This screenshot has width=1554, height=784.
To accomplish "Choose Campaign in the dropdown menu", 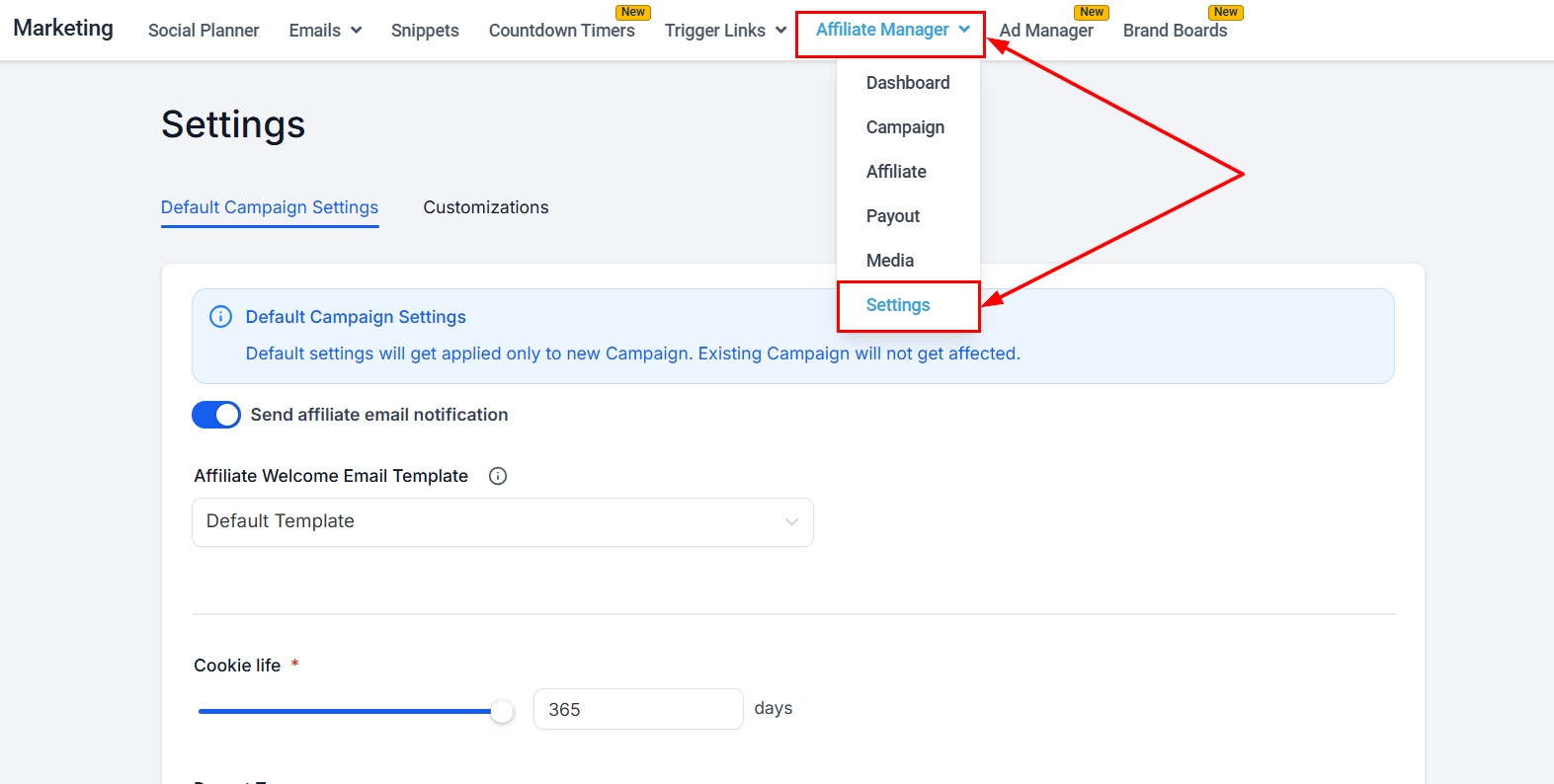I will [x=905, y=127].
